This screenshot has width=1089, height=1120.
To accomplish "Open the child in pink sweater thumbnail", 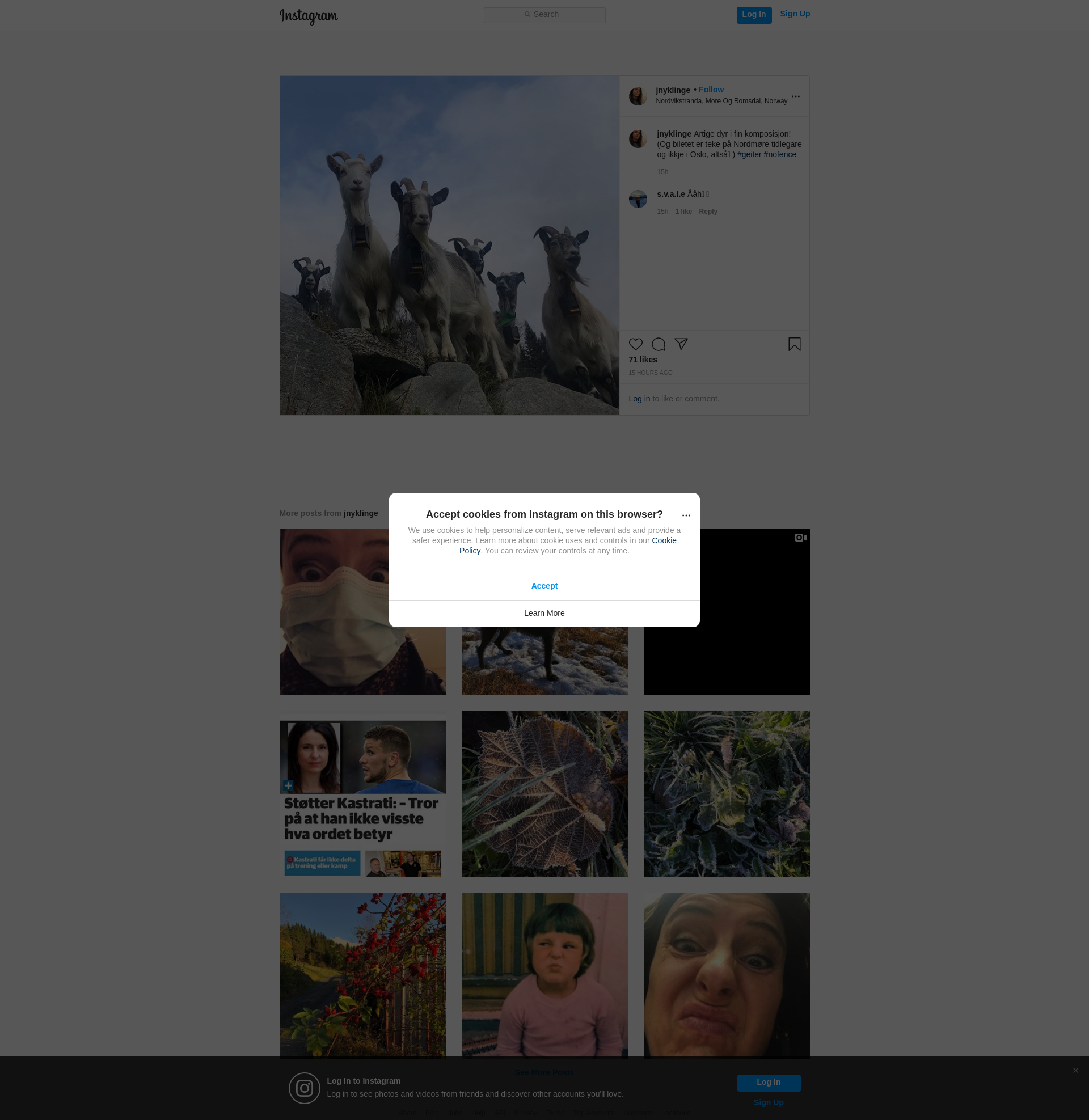I will (x=544, y=975).
